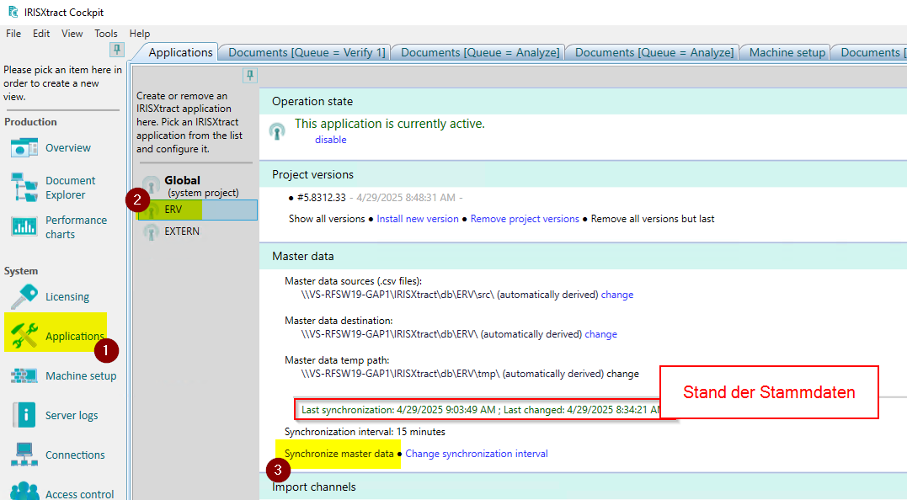Click the Overview icon in Production
The image size is (908, 500).
click(24, 148)
